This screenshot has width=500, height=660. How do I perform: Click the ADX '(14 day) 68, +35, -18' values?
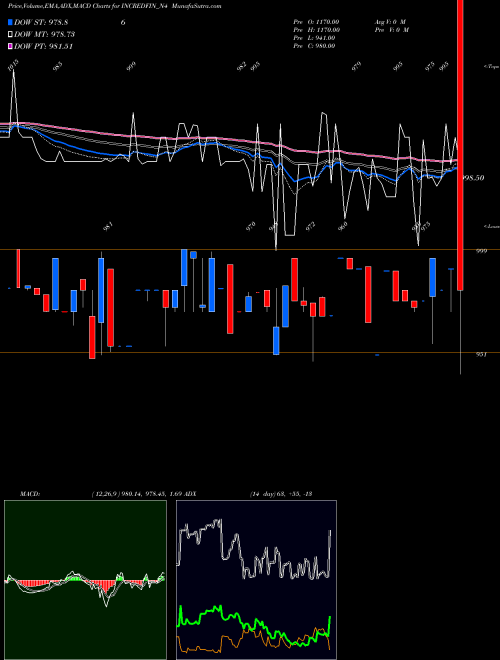click(280, 494)
